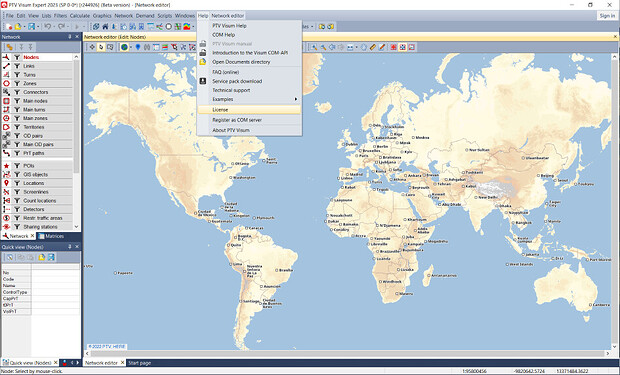Click the Service pack download icon
Image resolution: width=620 pixels, height=375 pixels.
(203, 81)
